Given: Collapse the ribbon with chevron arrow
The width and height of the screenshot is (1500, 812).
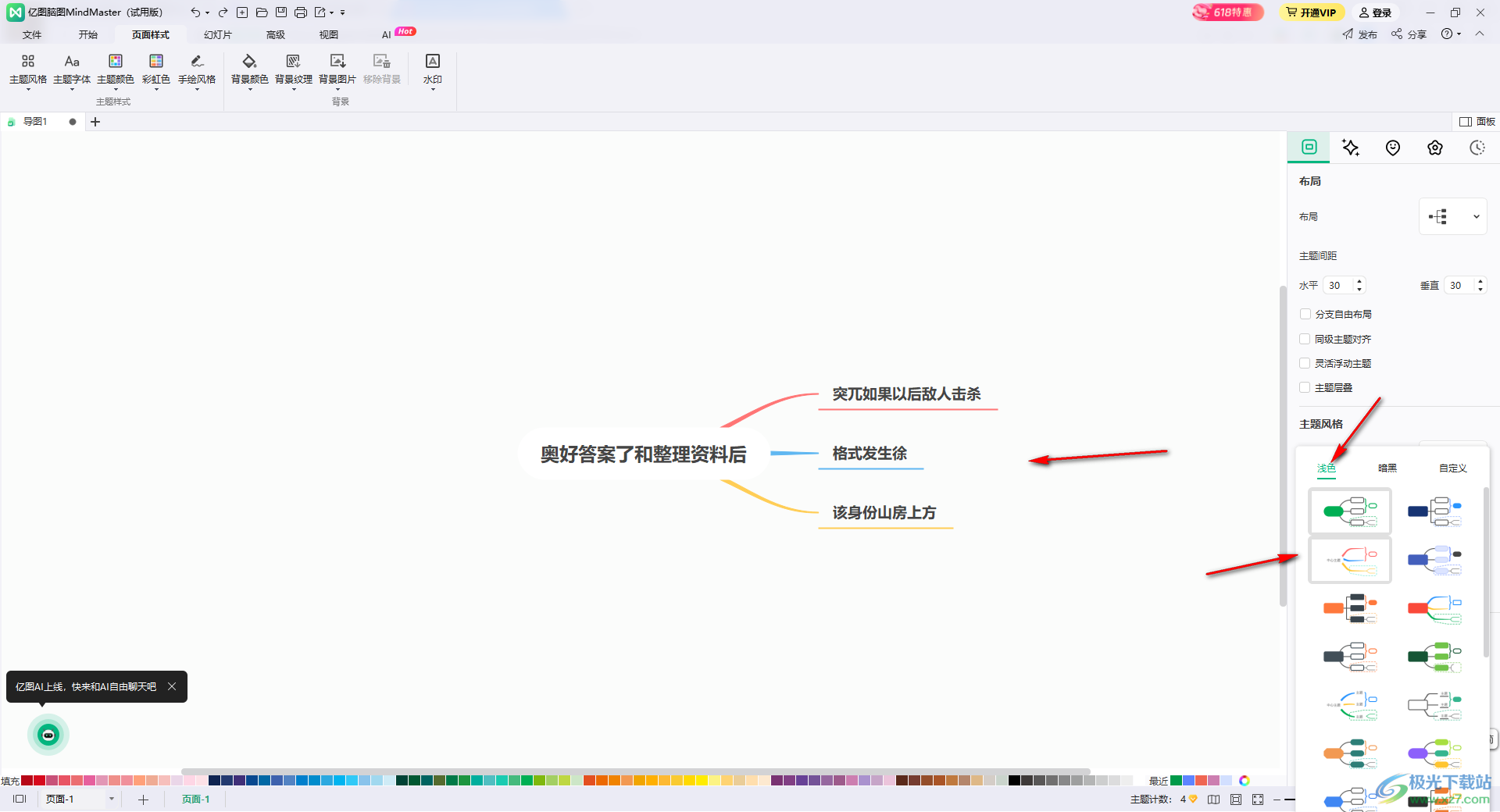Looking at the screenshot, I should 1480,34.
